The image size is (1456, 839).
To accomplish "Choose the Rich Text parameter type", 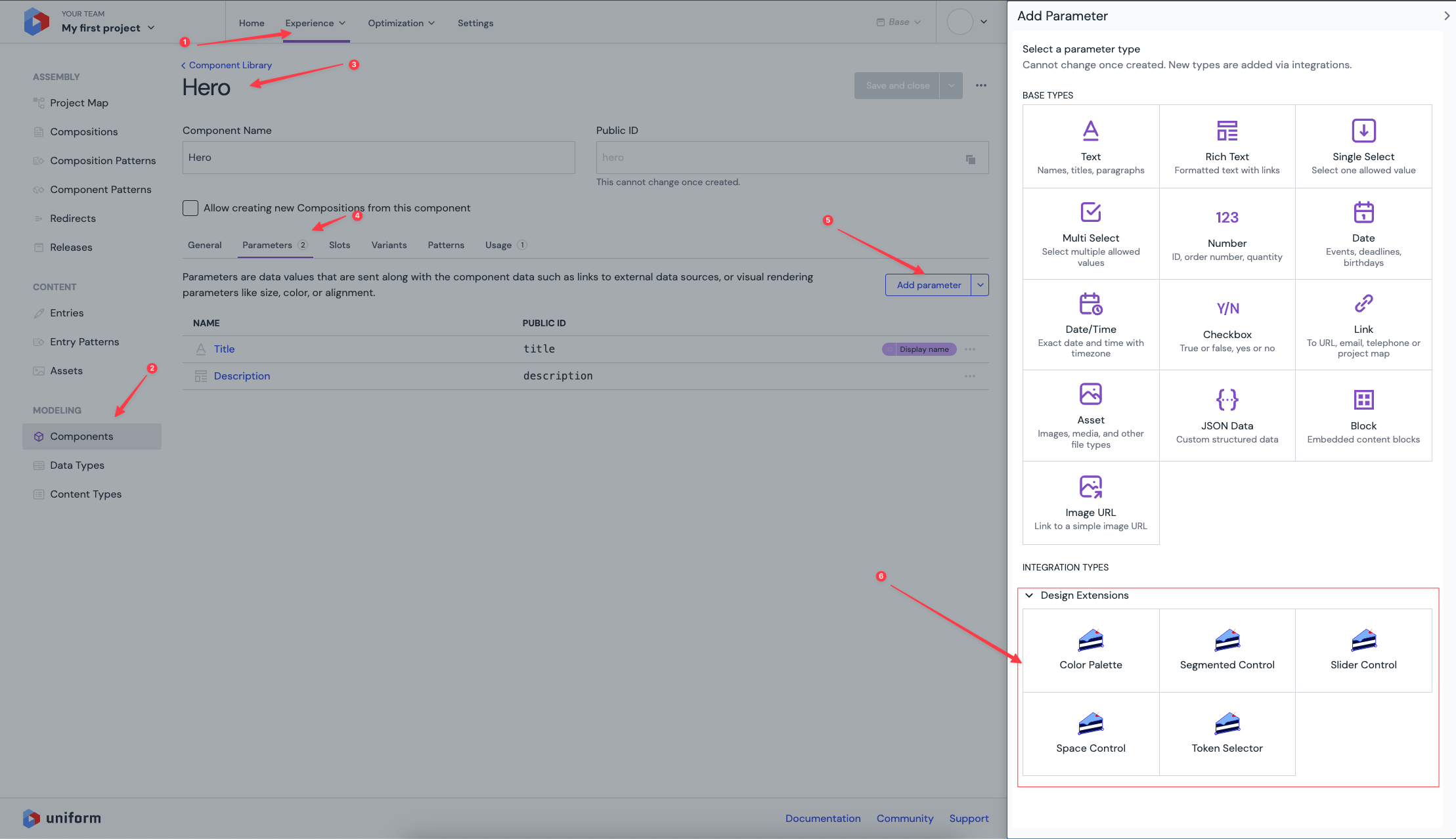I will tap(1226, 146).
